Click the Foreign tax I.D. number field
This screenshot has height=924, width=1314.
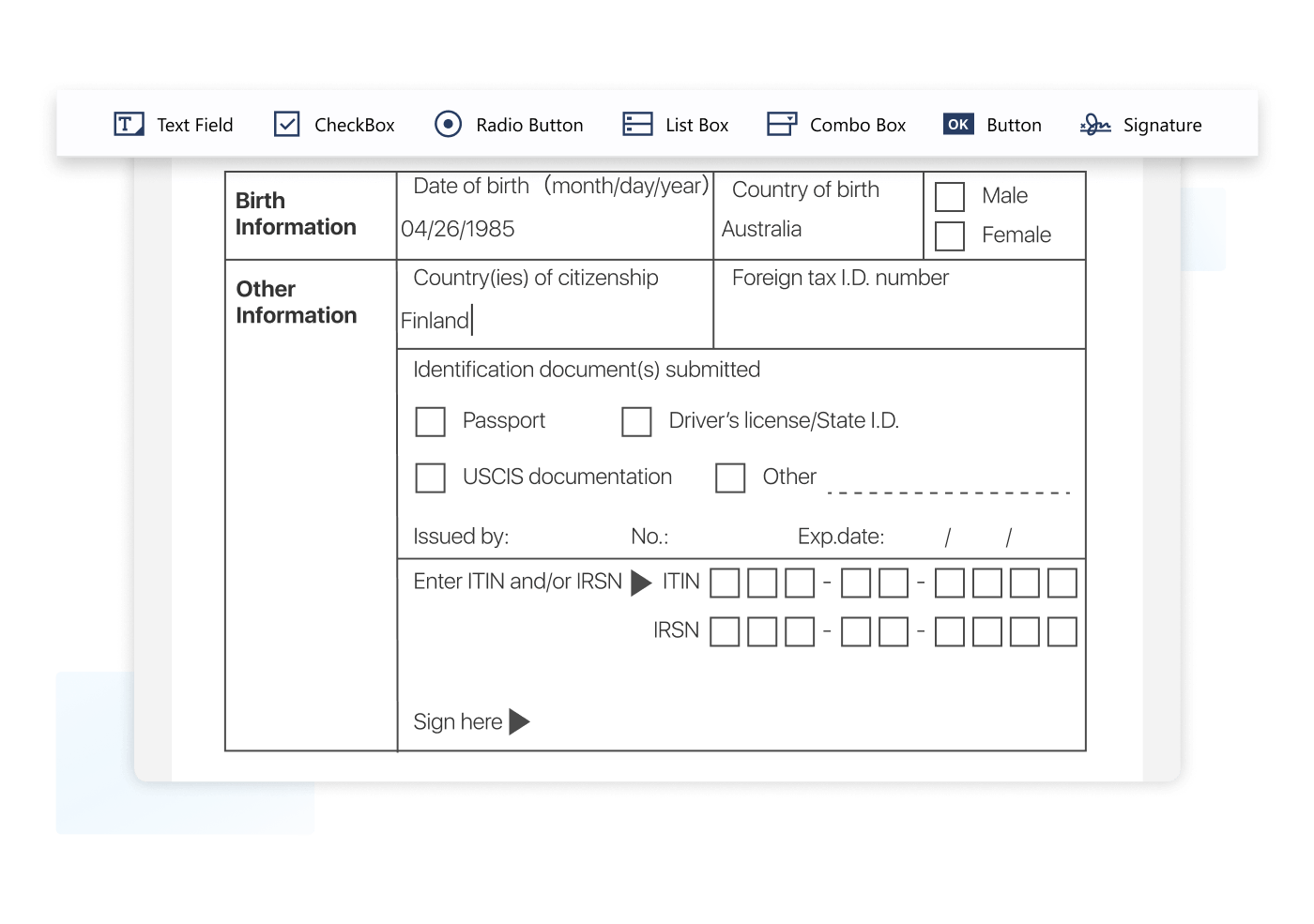pyautogui.click(x=898, y=319)
